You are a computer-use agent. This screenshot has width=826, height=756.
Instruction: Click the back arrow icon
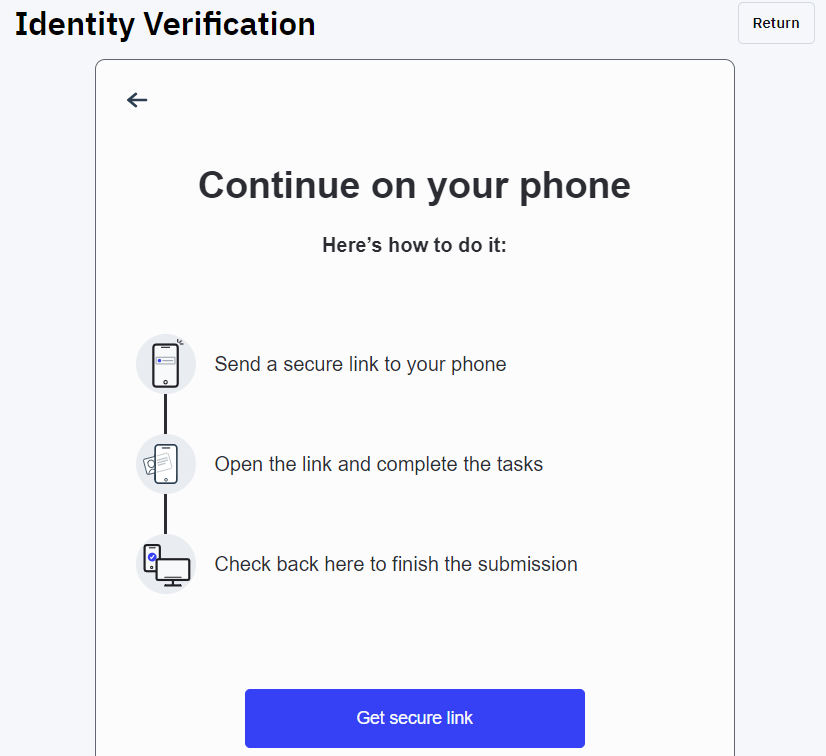[x=136, y=100]
